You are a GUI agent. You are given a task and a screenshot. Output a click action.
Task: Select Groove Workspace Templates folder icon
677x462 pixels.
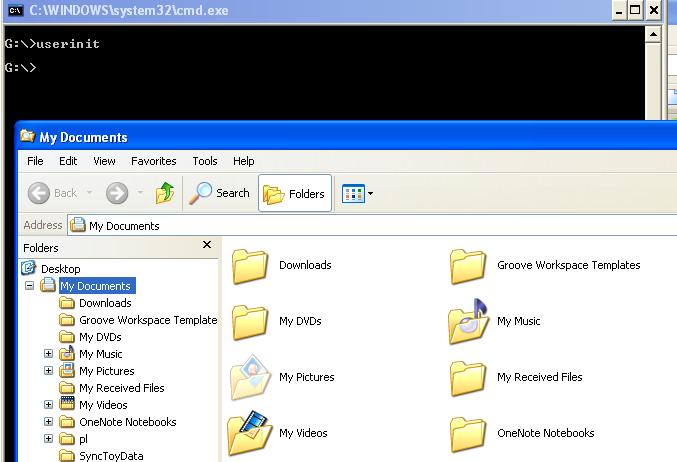468,266
